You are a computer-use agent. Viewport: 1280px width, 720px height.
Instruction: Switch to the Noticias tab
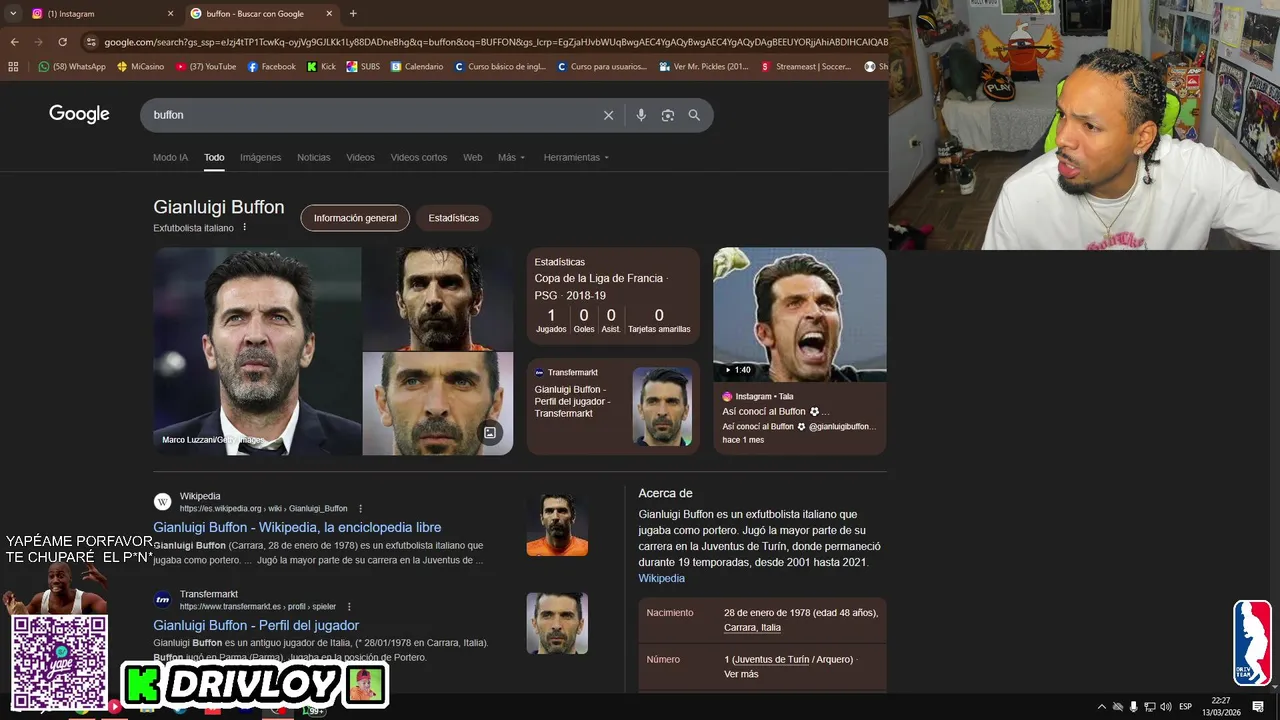click(314, 157)
